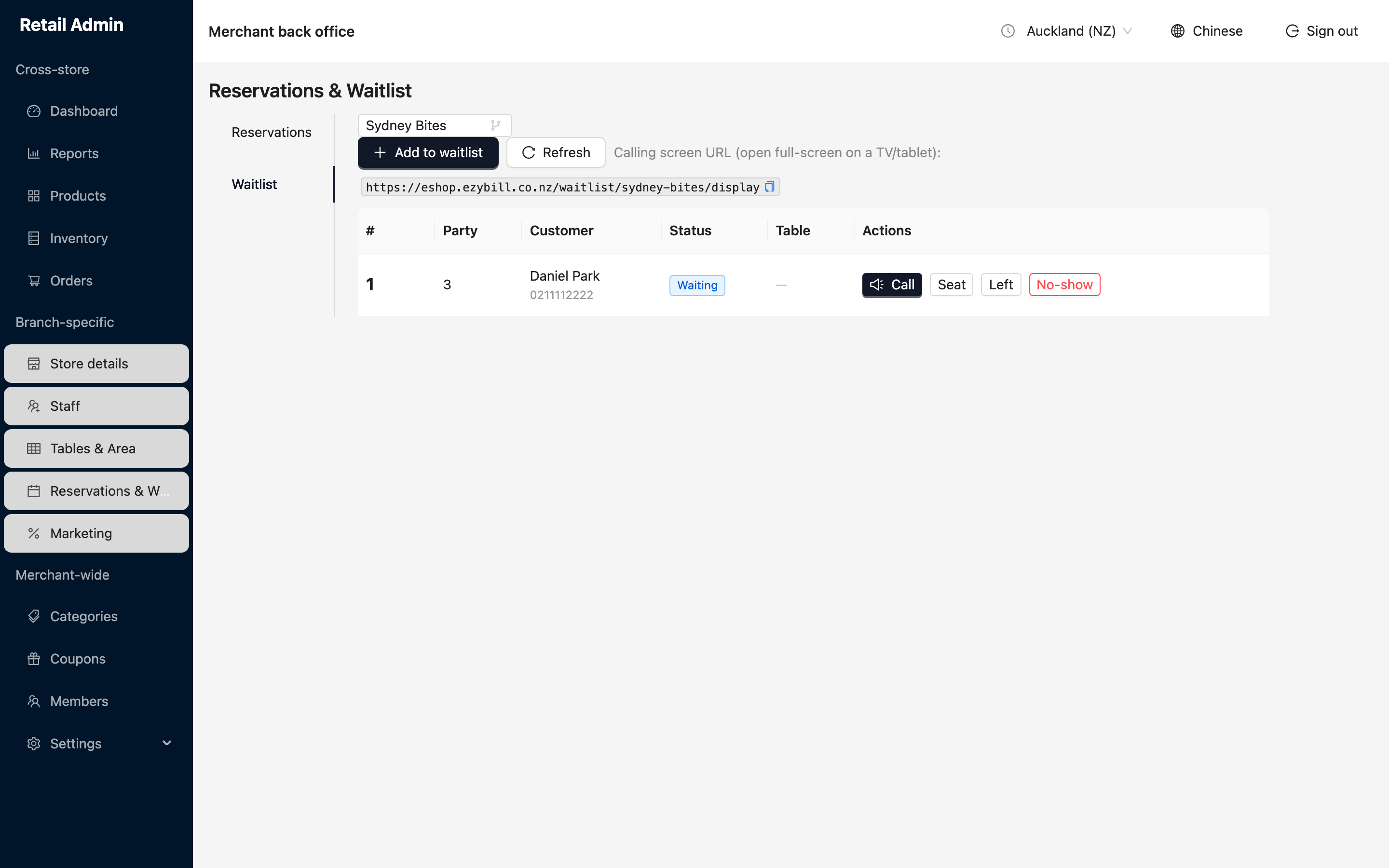Open the Marketing menu item
This screenshot has height=868, width=1389.
[x=96, y=533]
